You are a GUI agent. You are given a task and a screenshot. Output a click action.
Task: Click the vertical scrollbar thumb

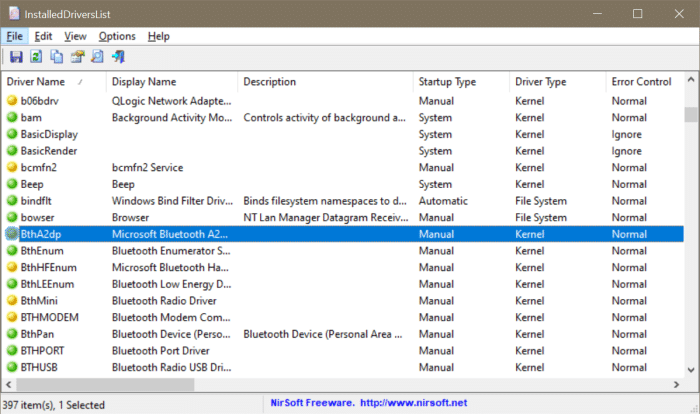point(691,114)
